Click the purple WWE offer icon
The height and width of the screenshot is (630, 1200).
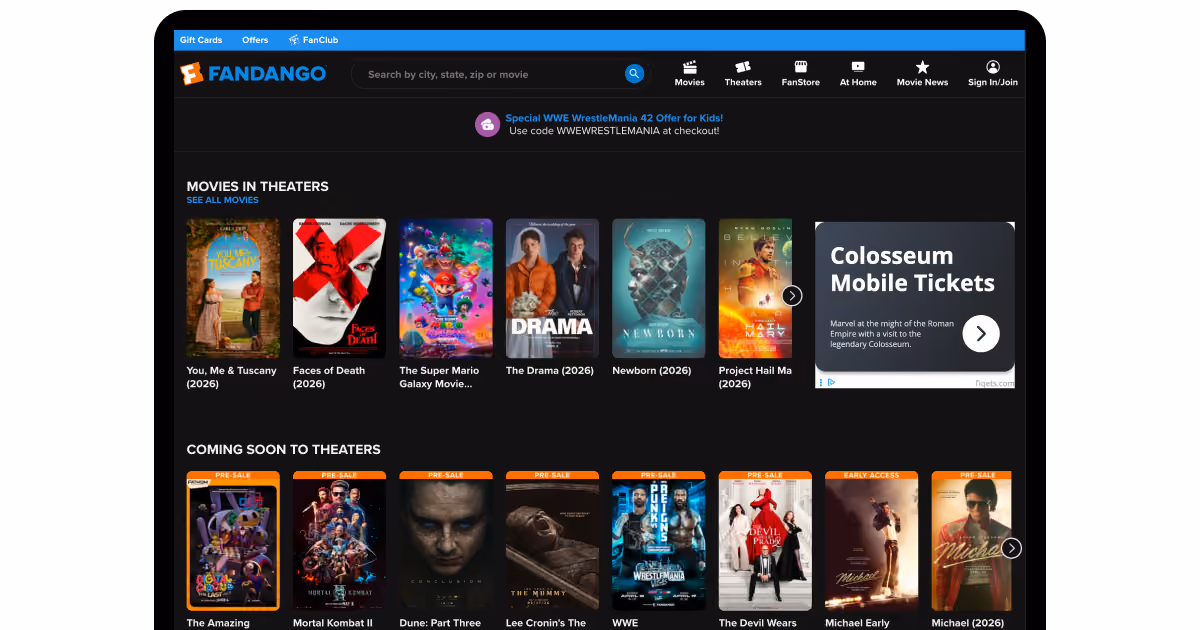click(487, 125)
